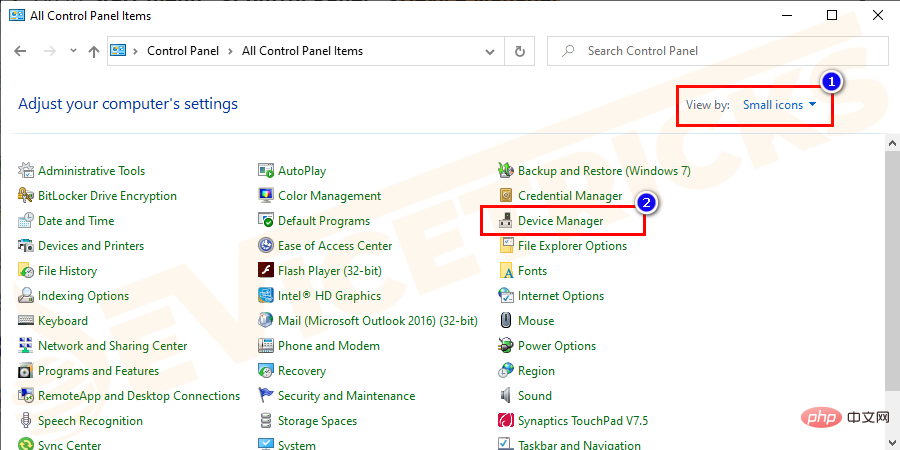Click the Control Panel address bar icon
This screenshot has width=900, height=450.
118,51
